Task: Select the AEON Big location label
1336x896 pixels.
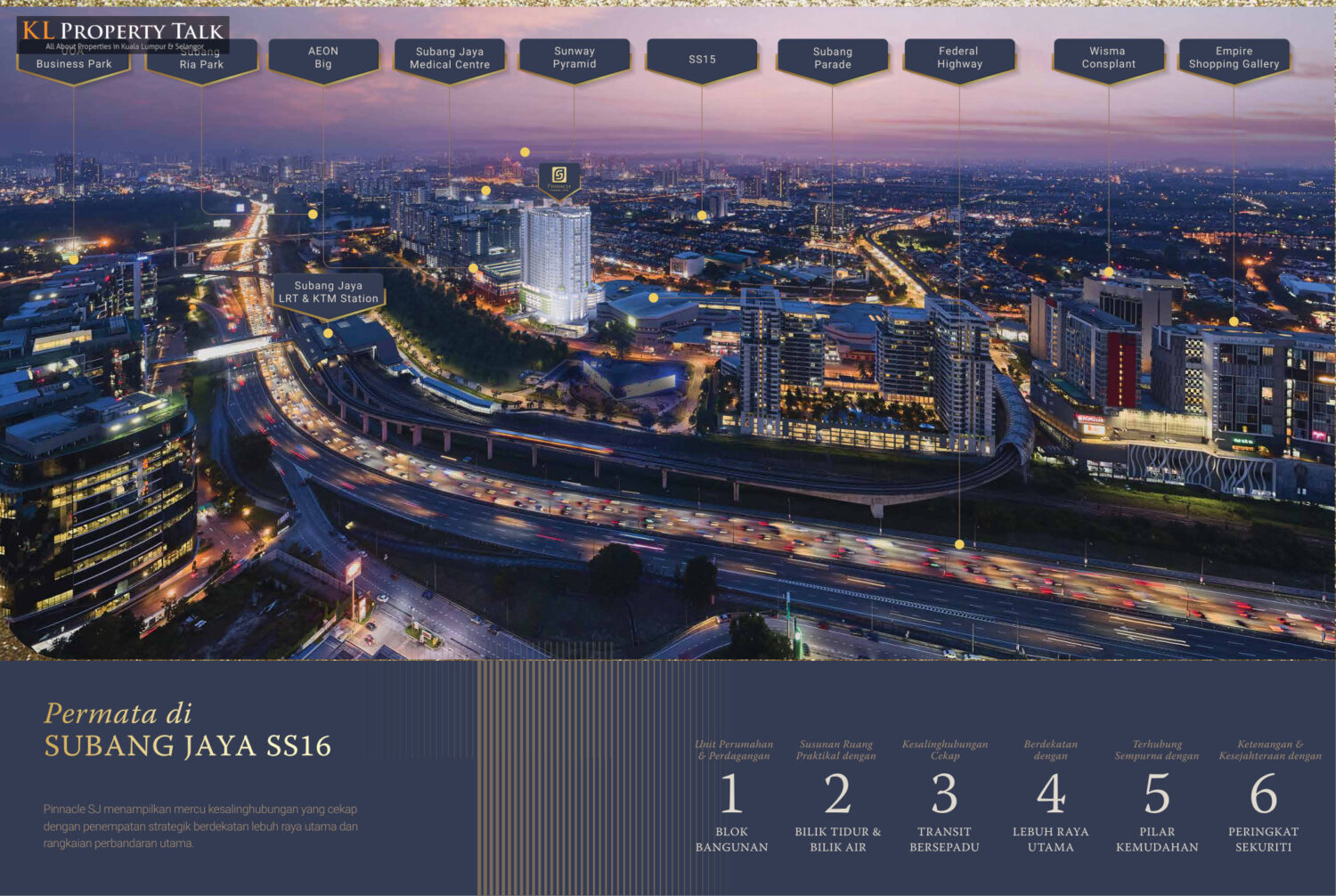Action: pos(323,58)
